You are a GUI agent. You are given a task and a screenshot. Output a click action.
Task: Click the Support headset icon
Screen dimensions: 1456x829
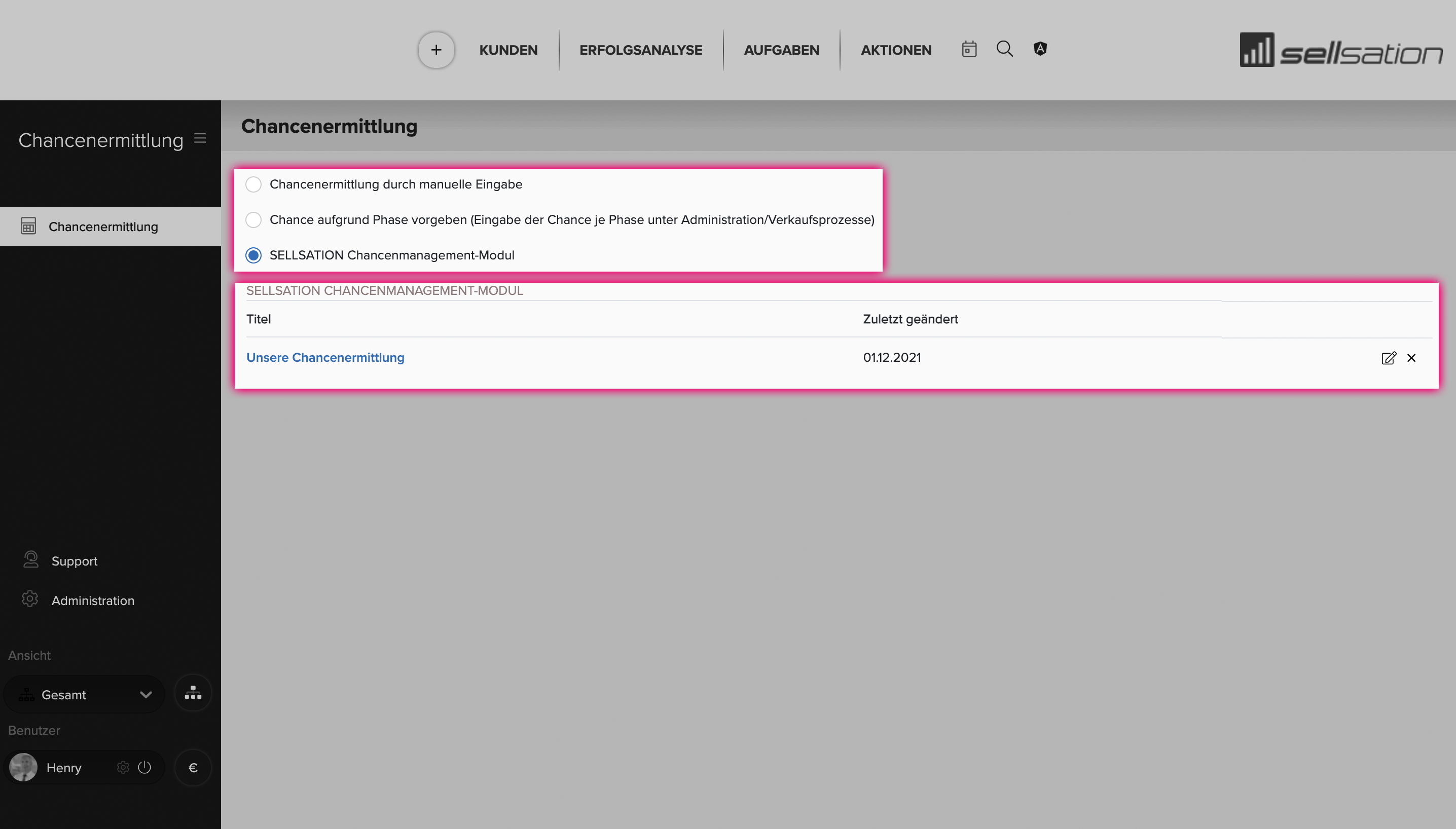point(31,560)
